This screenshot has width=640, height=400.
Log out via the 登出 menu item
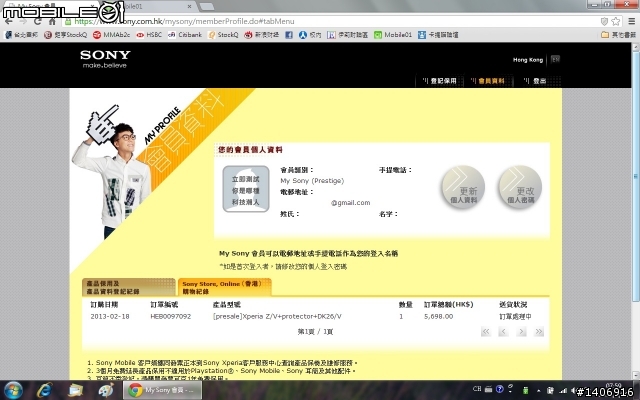(535, 81)
